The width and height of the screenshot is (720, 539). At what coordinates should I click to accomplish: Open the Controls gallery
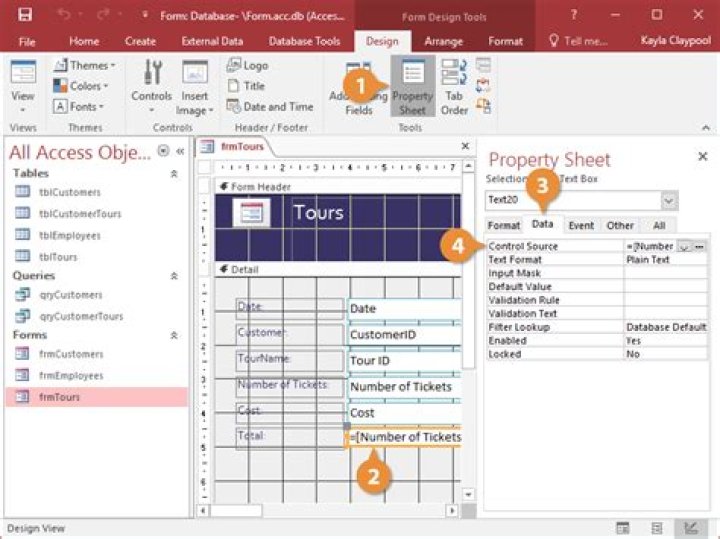point(152,87)
